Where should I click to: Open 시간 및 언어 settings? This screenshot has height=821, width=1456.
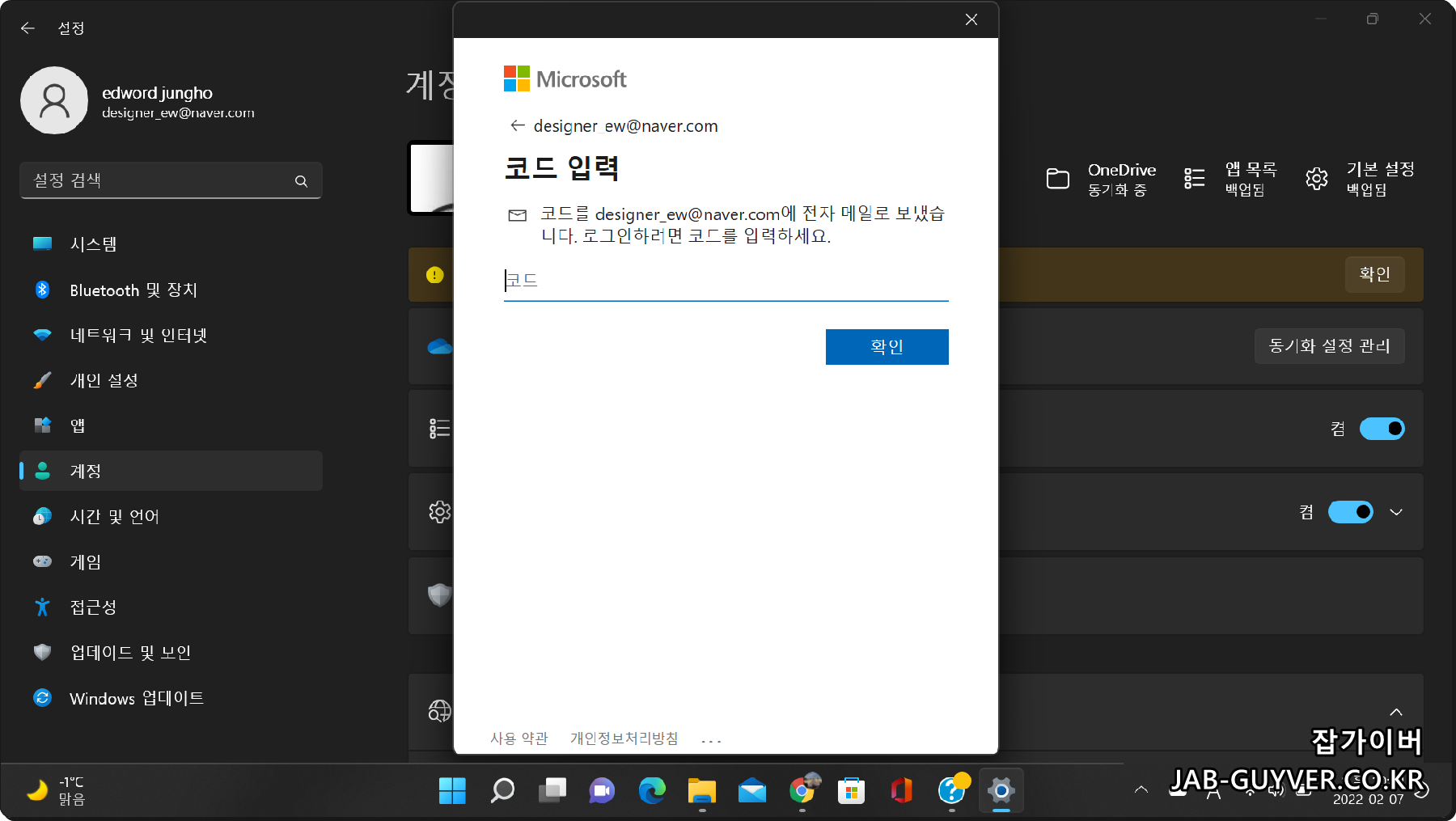point(171,516)
